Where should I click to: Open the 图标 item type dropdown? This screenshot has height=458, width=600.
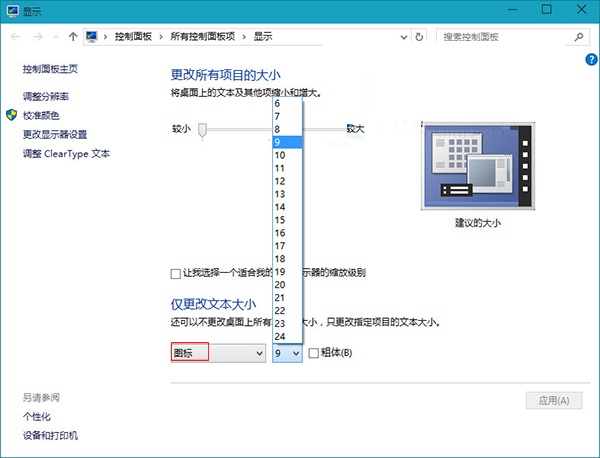[218, 353]
